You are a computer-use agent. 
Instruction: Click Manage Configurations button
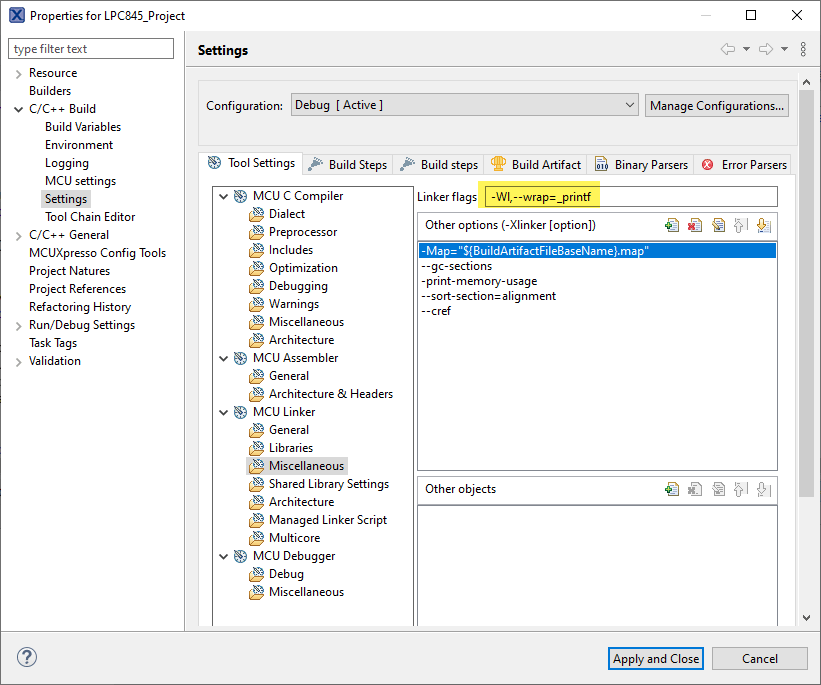716,105
